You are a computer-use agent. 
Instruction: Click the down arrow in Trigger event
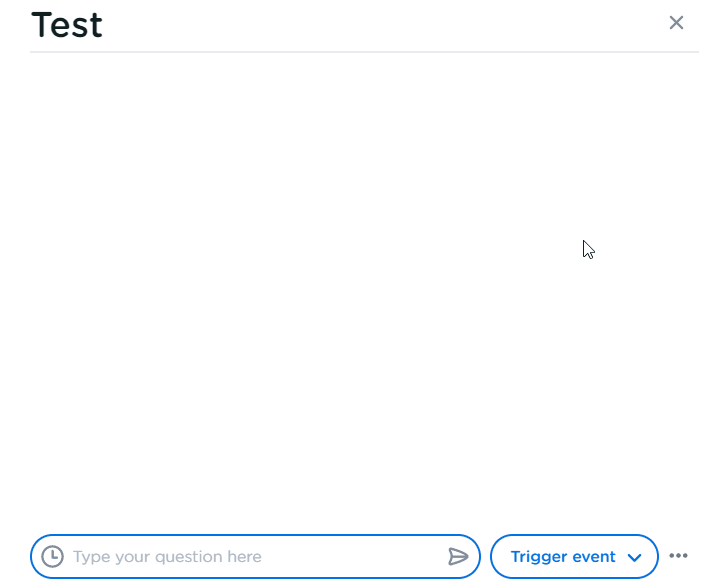pyautogui.click(x=634, y=558)
